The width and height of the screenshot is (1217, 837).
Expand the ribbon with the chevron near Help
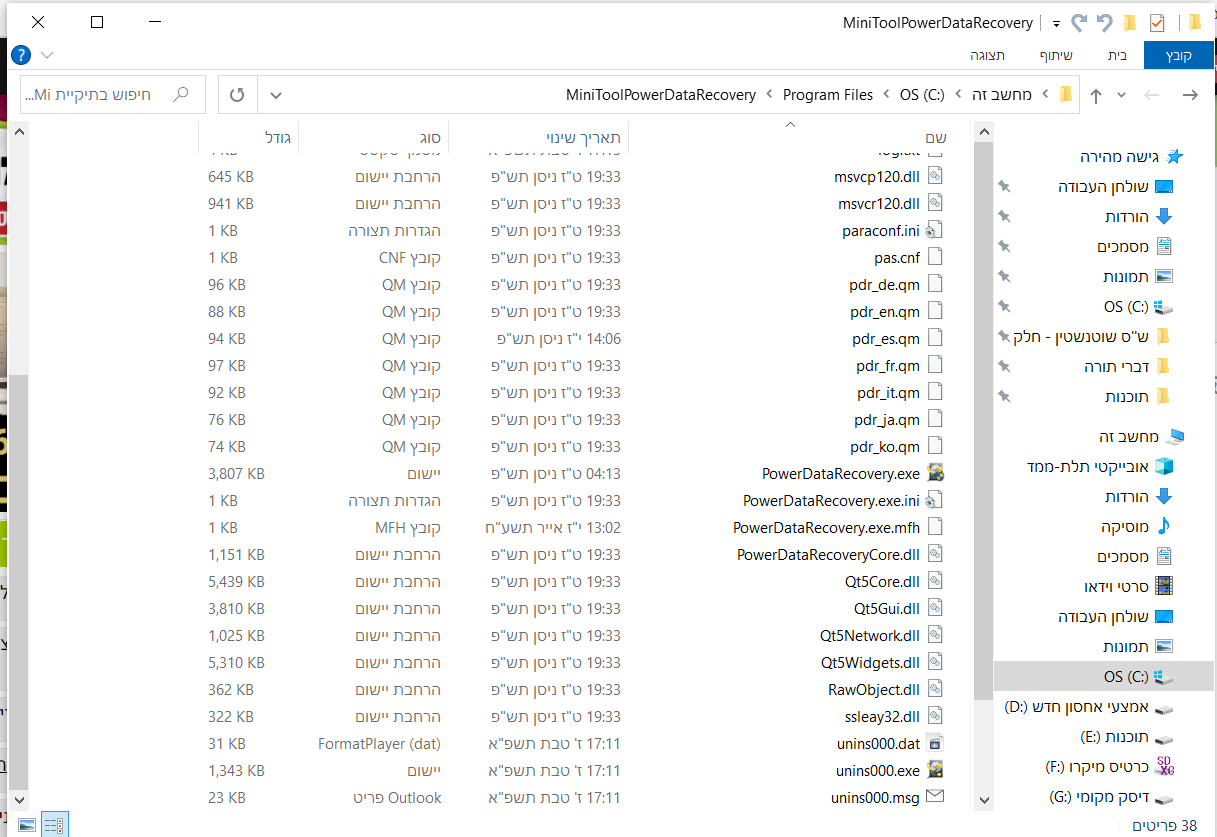point(47,55)
